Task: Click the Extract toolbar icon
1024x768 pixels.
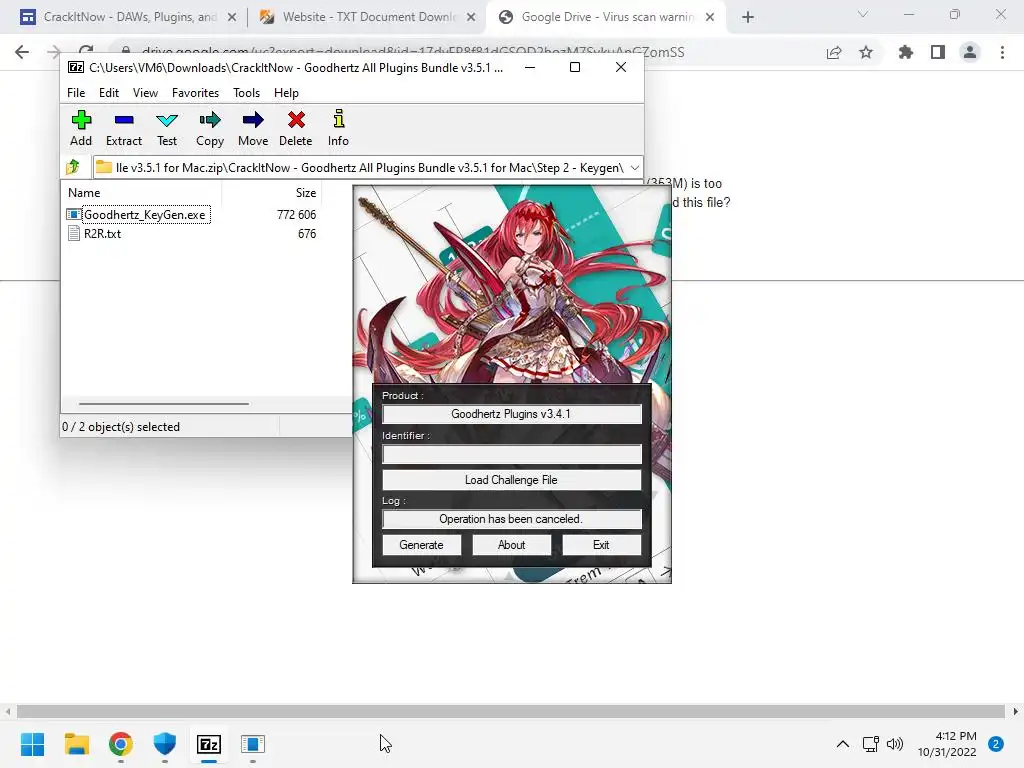Action: tap(123, 128)
